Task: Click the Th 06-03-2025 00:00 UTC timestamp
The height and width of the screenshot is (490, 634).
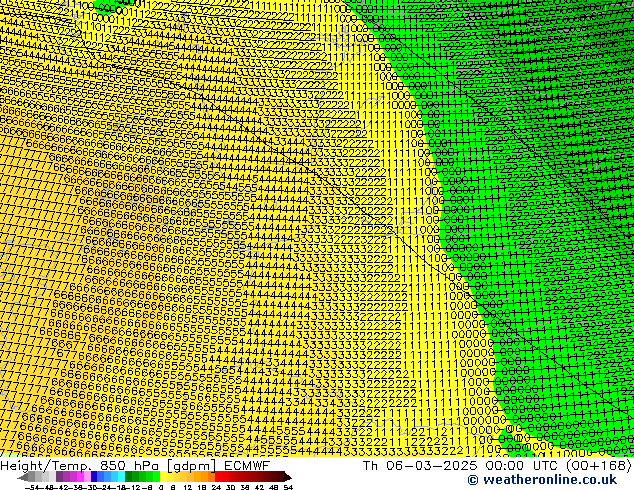Action: click(x=461, y=466)
